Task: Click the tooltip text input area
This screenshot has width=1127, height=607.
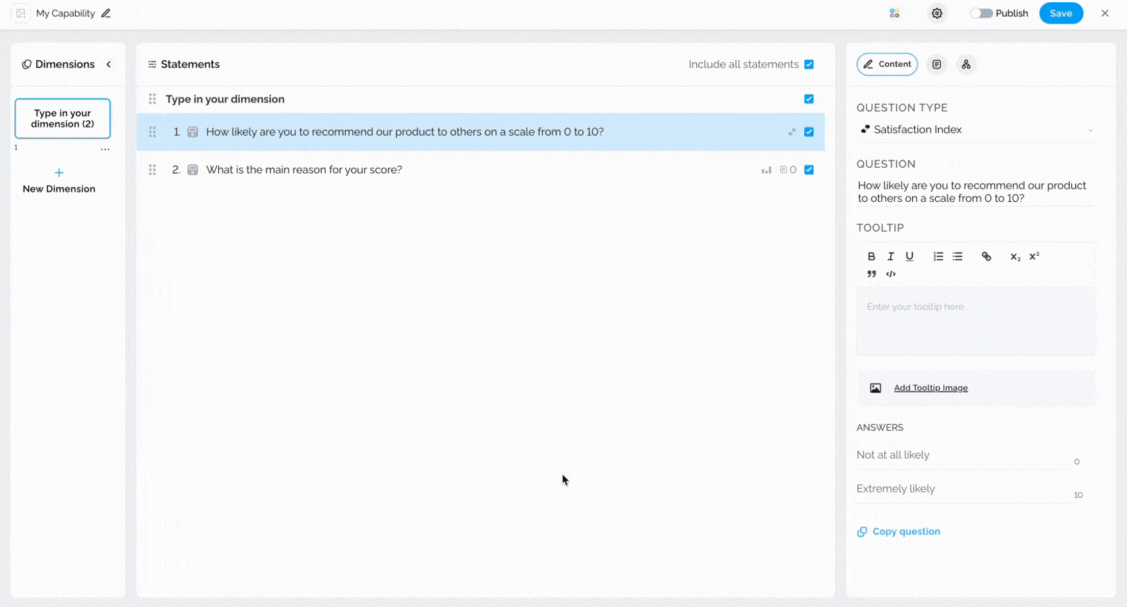Action: point(975,321)
